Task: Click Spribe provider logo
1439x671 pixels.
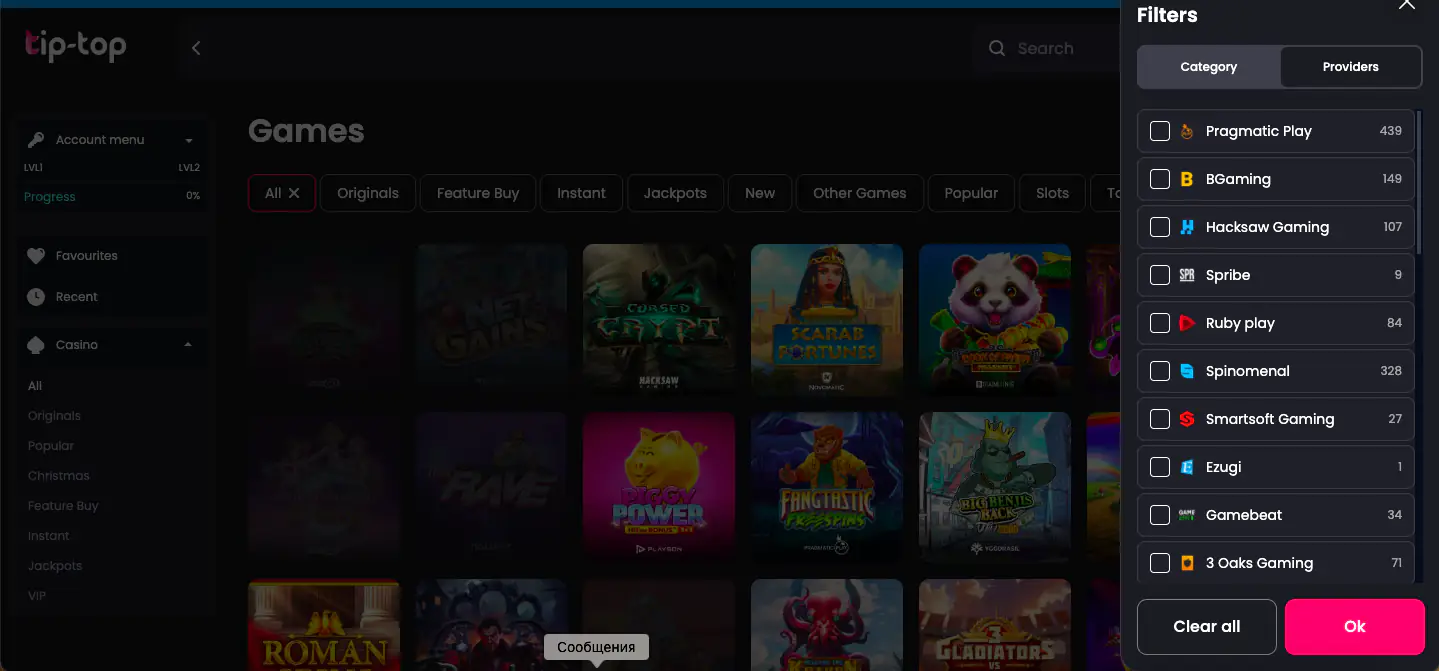Action: click(x=1187, y=275)
